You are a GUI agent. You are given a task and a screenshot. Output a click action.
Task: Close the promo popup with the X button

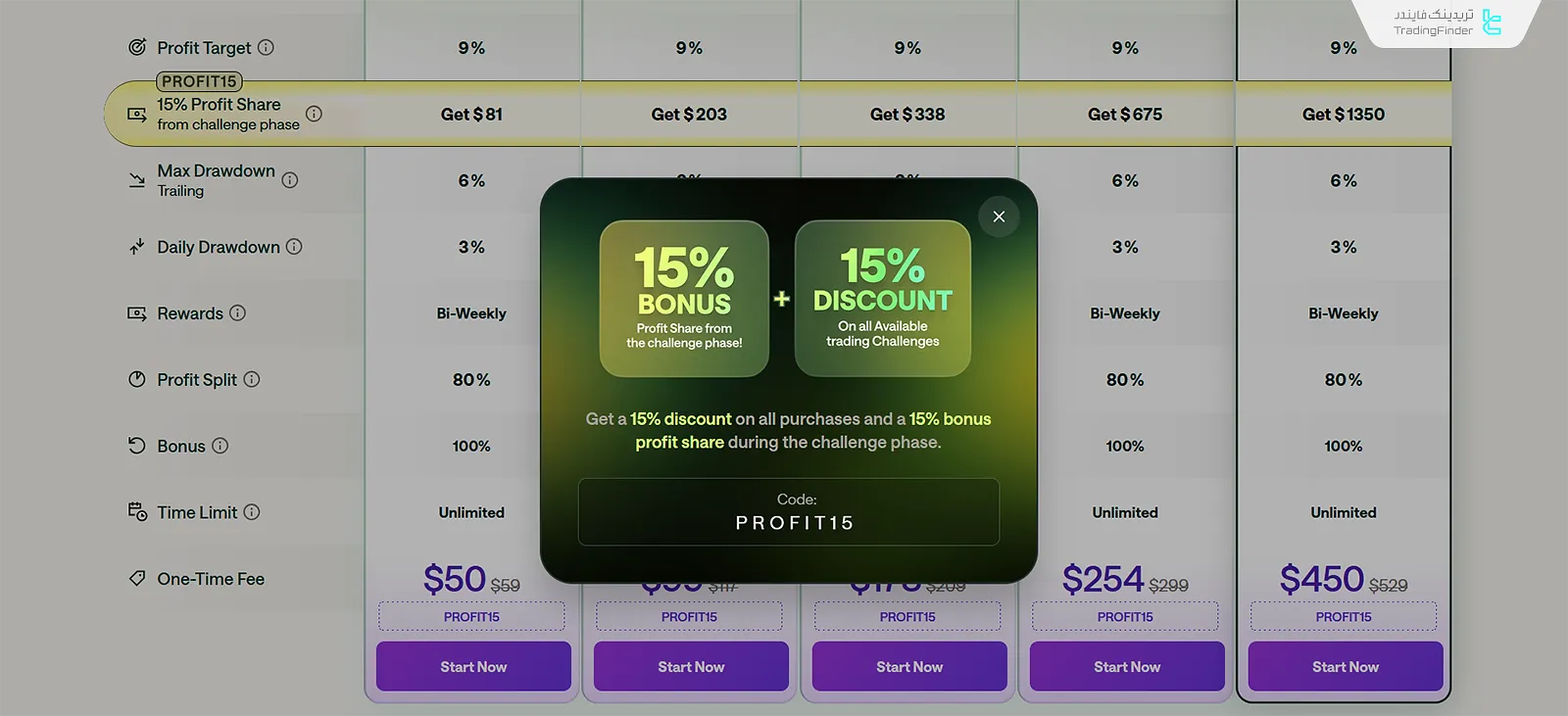click(999, 216)
